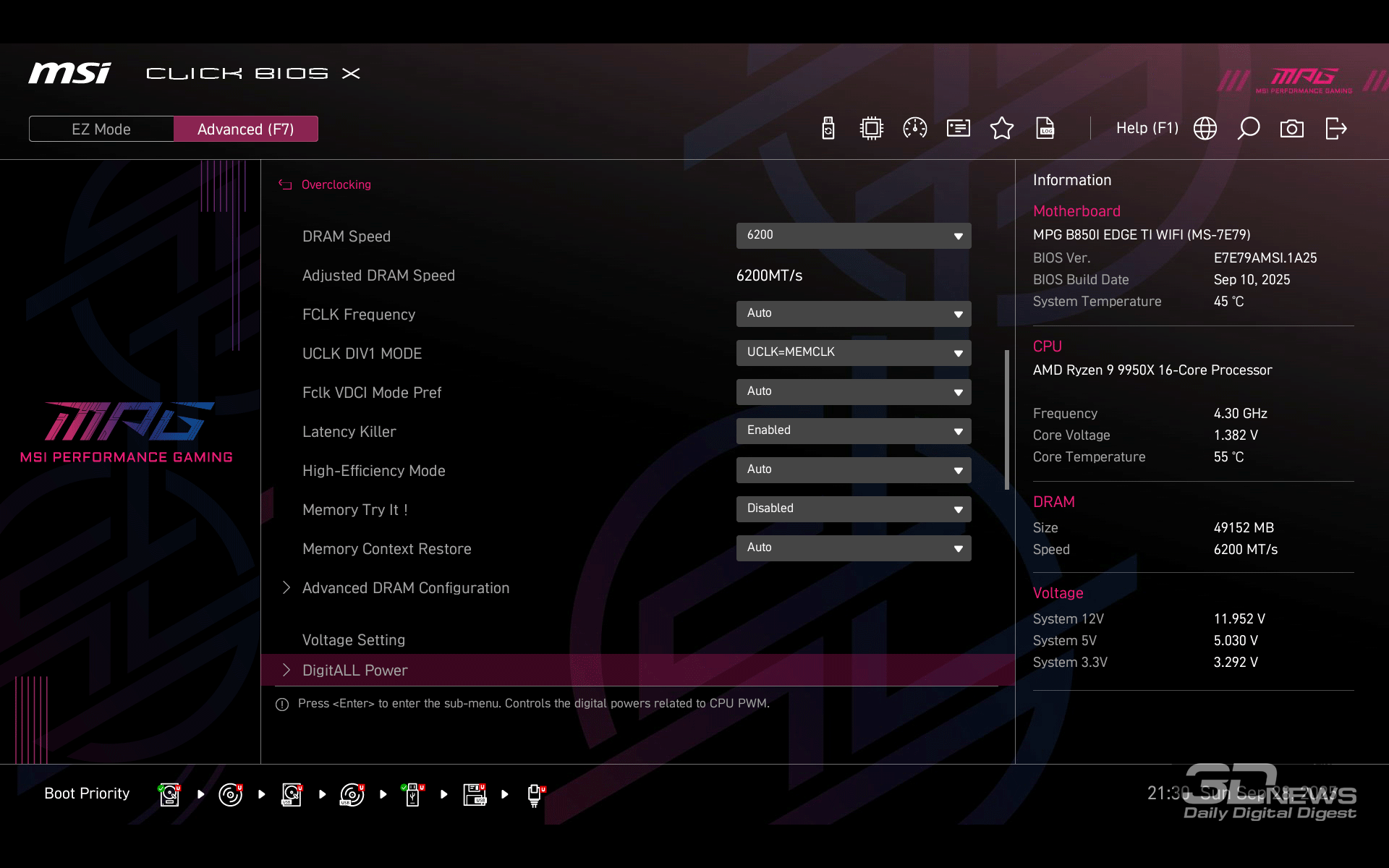Go back via Overclocking breadcrumb
This screenshot has width=1389, height=868.
(x=335, y=185)
